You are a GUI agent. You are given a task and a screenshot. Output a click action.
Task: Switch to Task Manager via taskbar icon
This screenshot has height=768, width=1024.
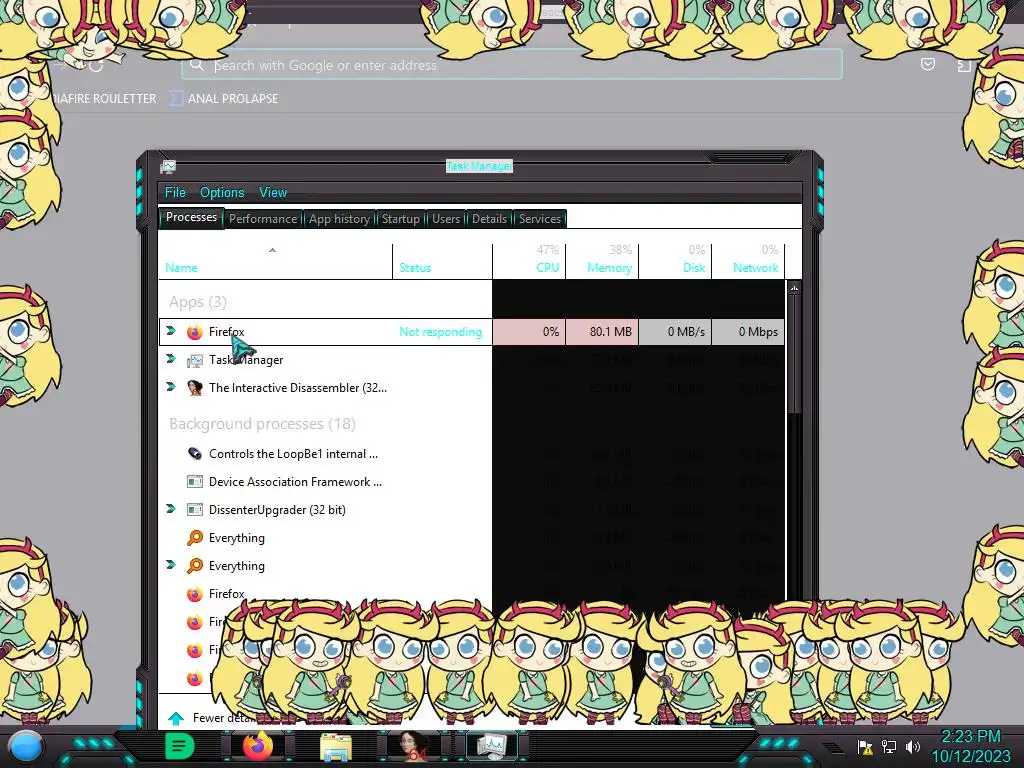492,746
